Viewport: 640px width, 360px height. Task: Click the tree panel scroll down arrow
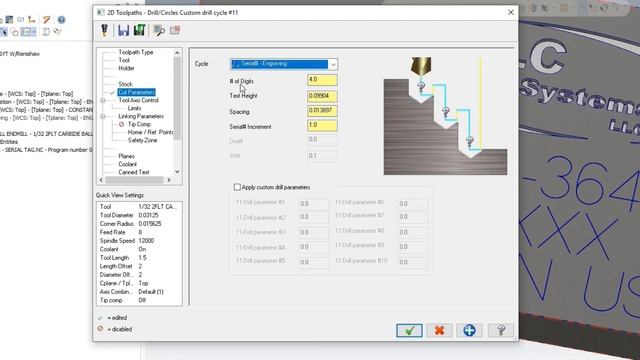177,172
